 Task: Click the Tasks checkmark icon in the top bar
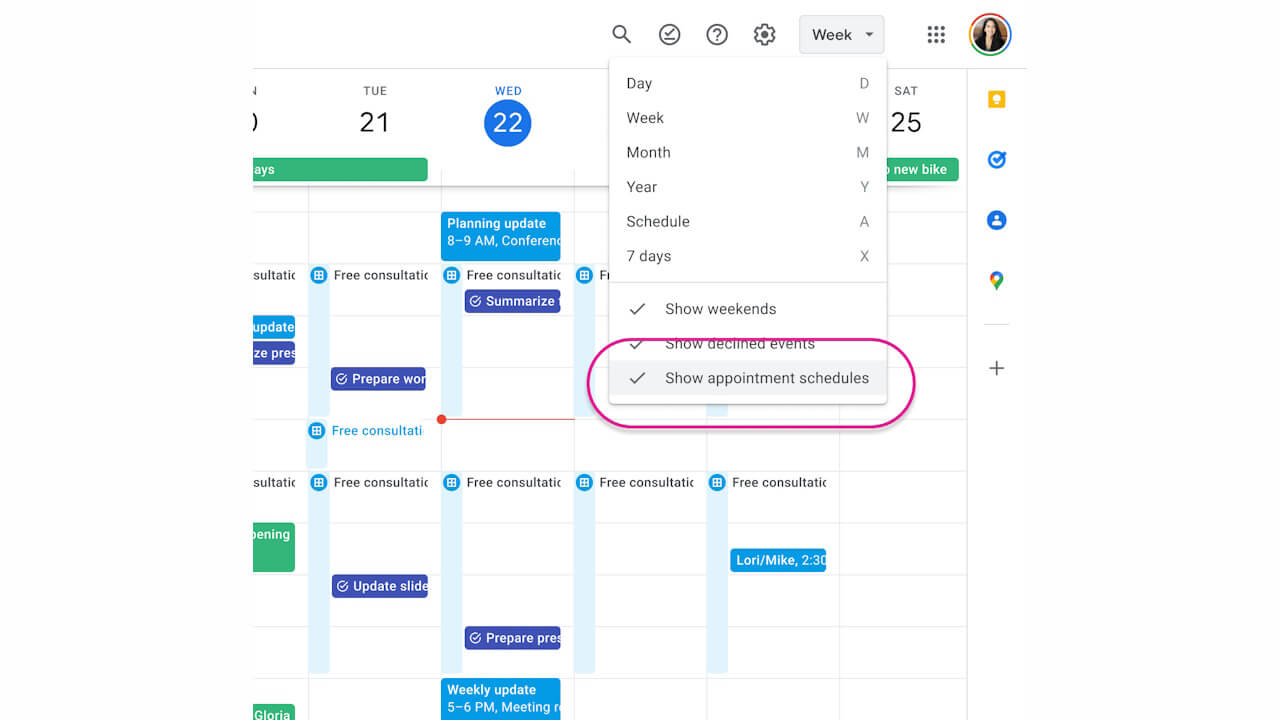[x=669, y=33]
